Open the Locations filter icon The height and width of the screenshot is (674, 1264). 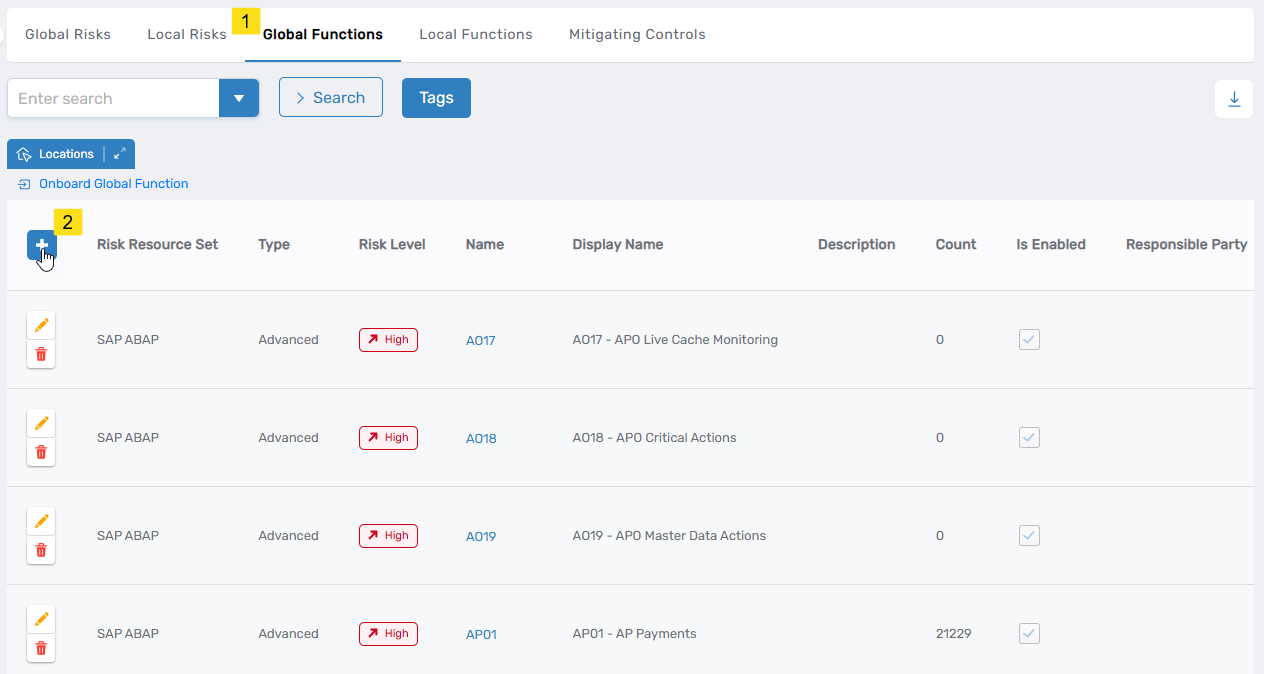tap(22, 153)
